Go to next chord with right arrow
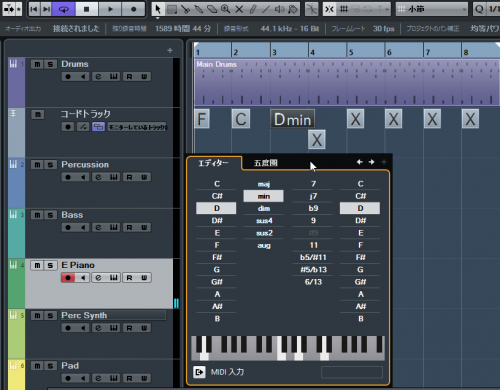This screenshot has height=390, width=500. click(x=371, y=162)
